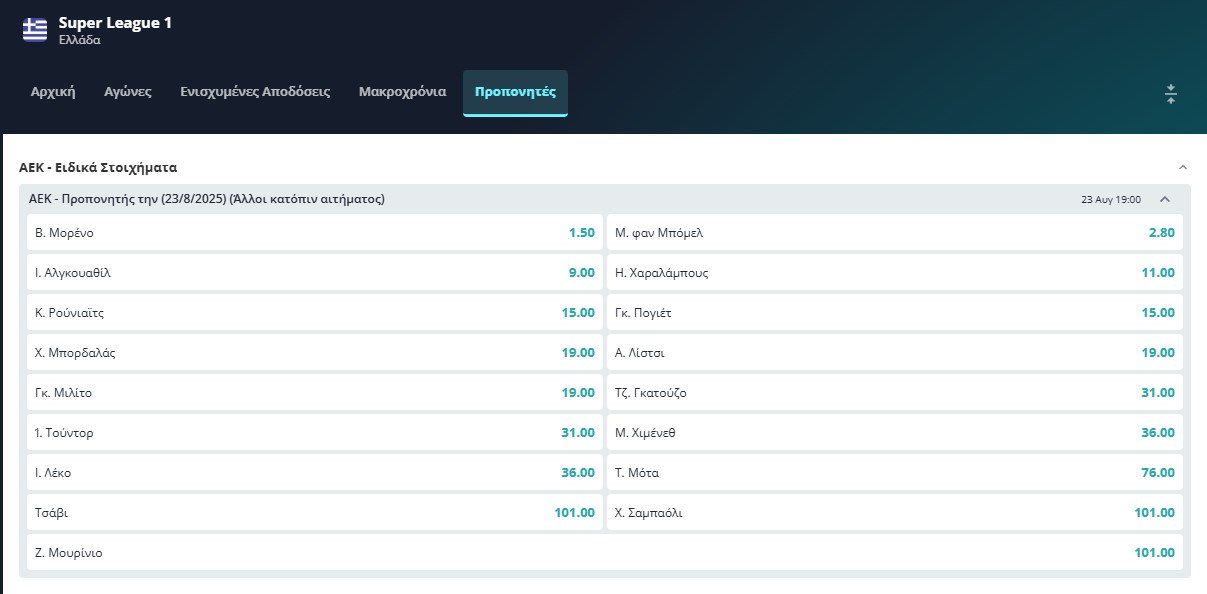This screenshot has width=1207, height=594.
Task: Select Τζ. Γκατούζο at 31.00
Action: (895, 392)
